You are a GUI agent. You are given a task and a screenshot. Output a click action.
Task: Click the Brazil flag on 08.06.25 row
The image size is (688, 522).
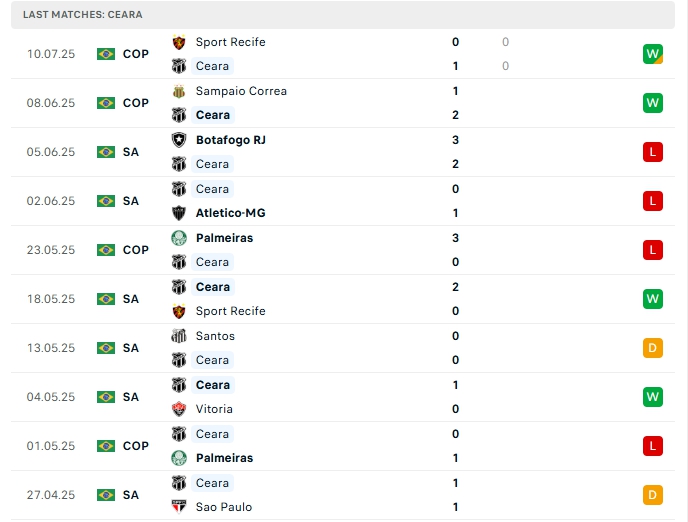point(106,103)
